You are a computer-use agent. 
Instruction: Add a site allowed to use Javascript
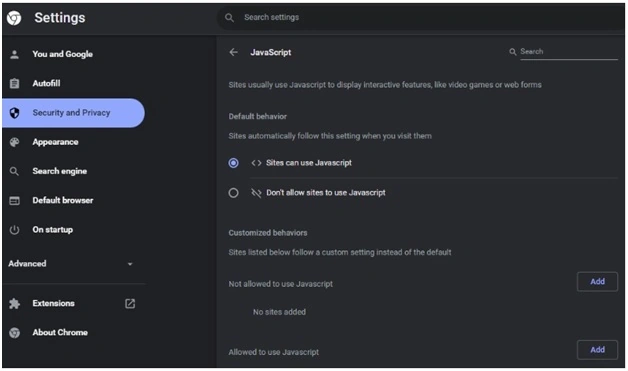coord(597,350)
